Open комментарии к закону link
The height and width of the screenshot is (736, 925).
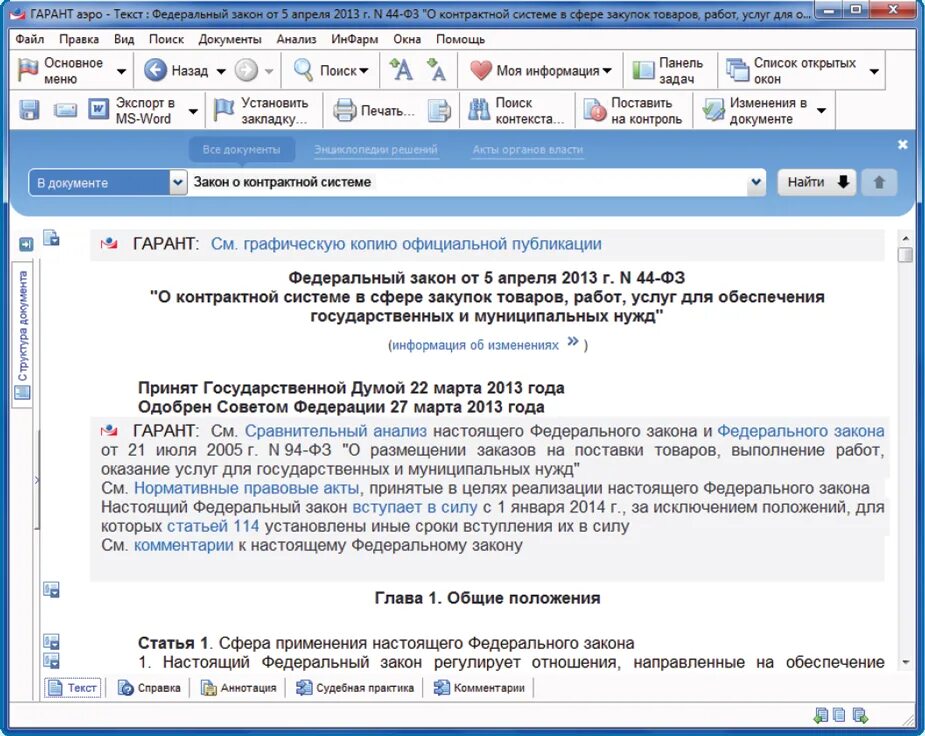[x=183, y=545]
